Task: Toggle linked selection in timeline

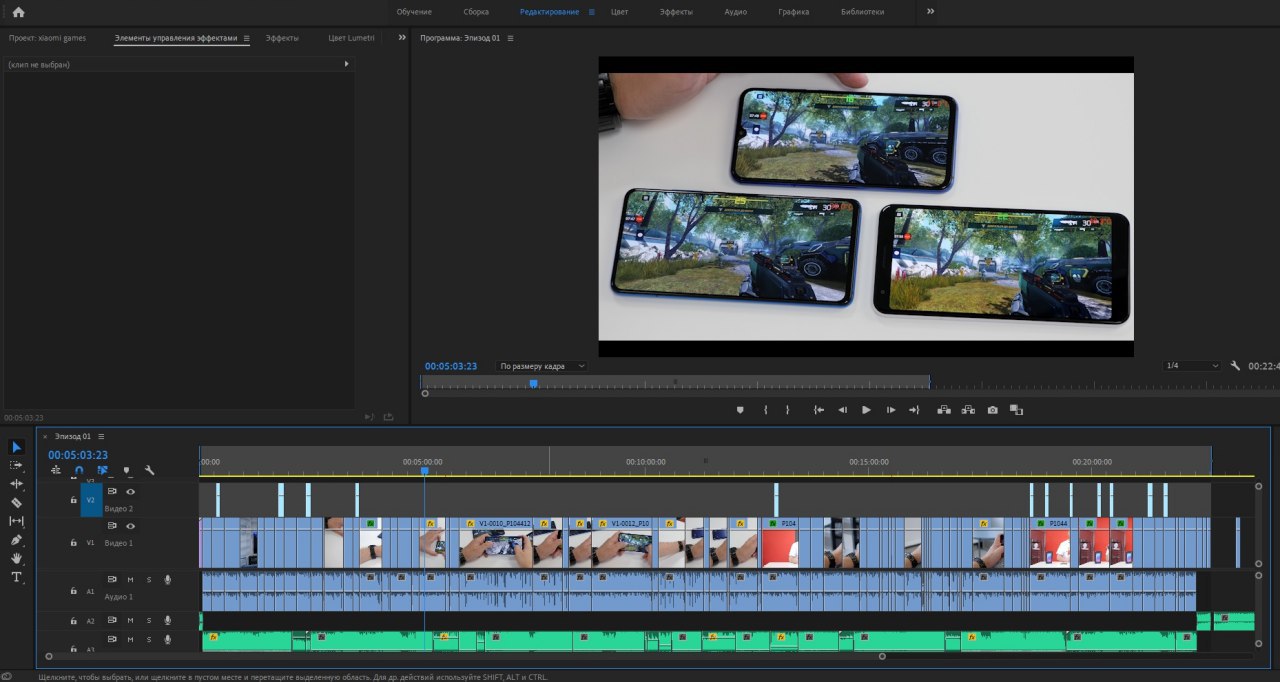Action: tap(102, 470)
